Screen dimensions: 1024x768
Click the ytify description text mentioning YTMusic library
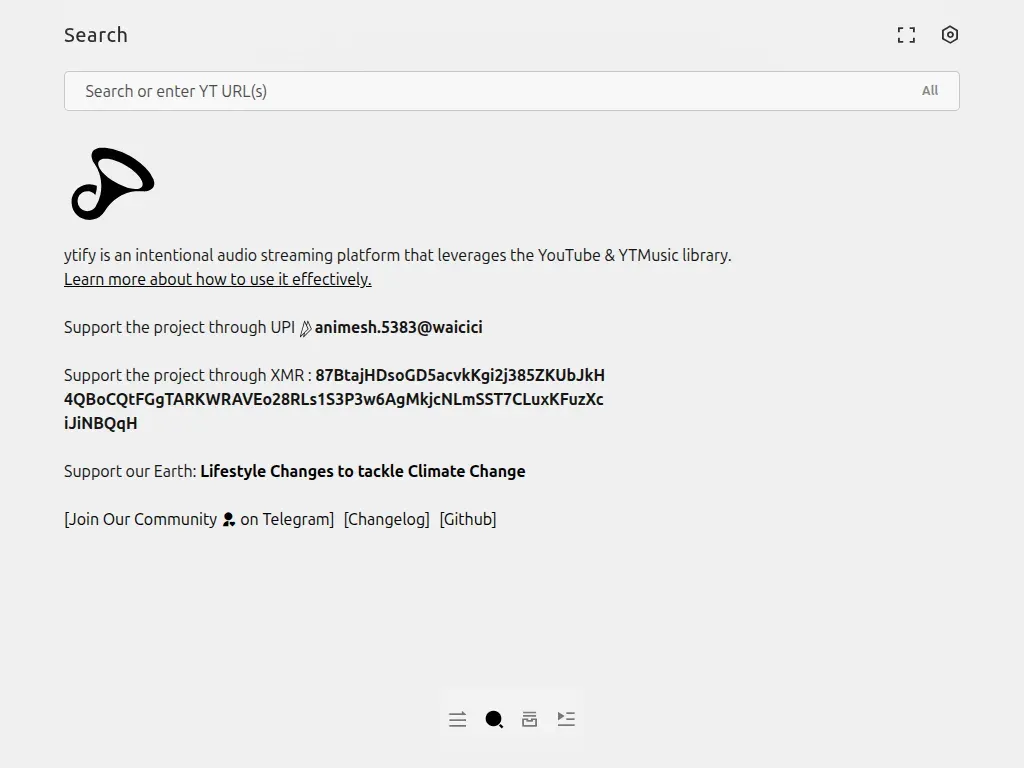point(398,255)
